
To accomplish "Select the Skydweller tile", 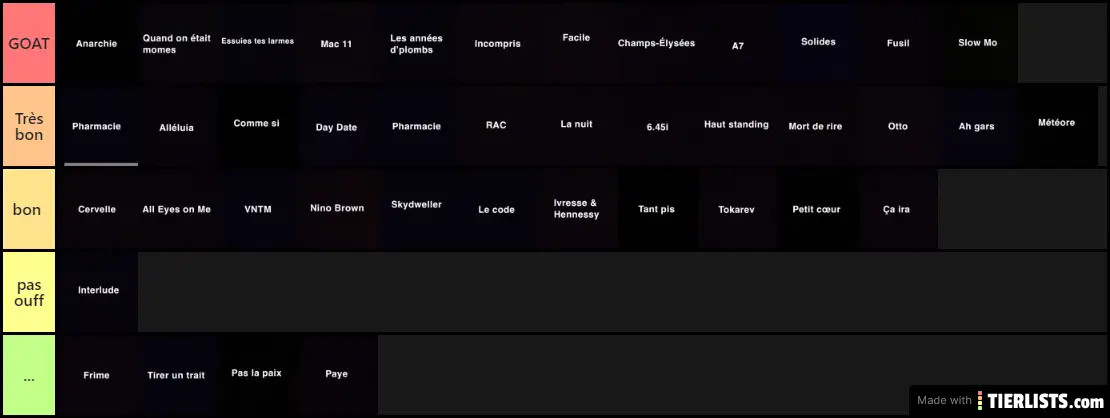I will (x=417, y=205).
